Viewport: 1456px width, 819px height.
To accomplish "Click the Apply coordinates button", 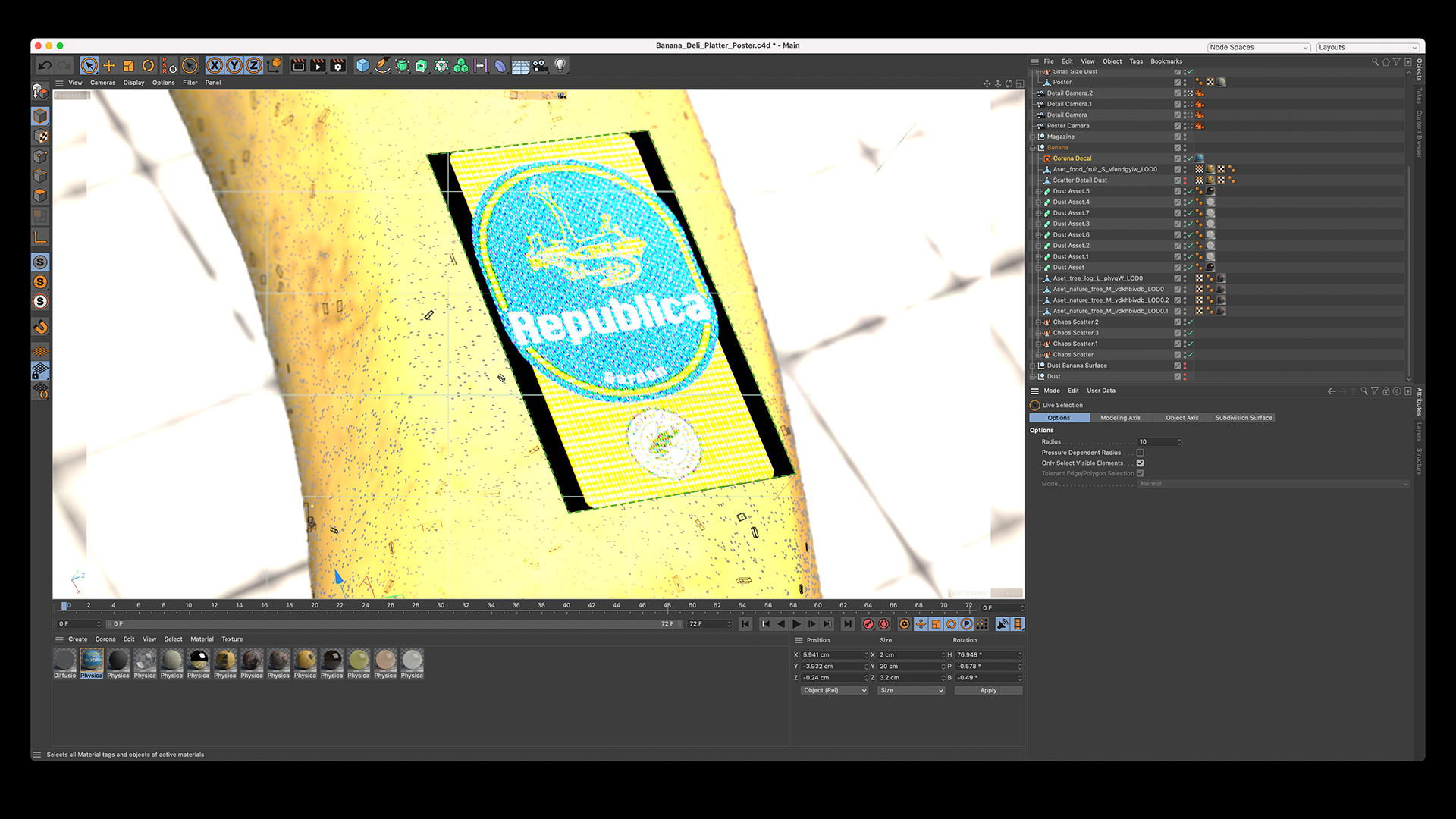I will (x=988, y=691).
